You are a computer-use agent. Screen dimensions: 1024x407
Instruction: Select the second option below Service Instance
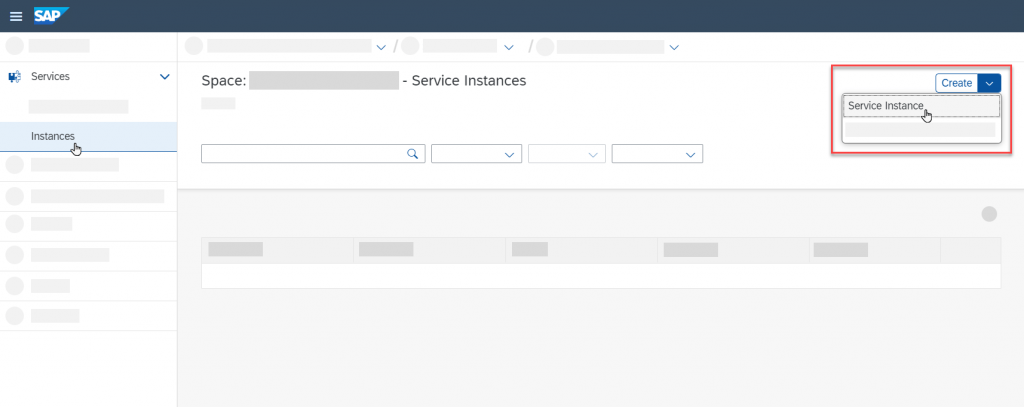(x=921, y=129)
